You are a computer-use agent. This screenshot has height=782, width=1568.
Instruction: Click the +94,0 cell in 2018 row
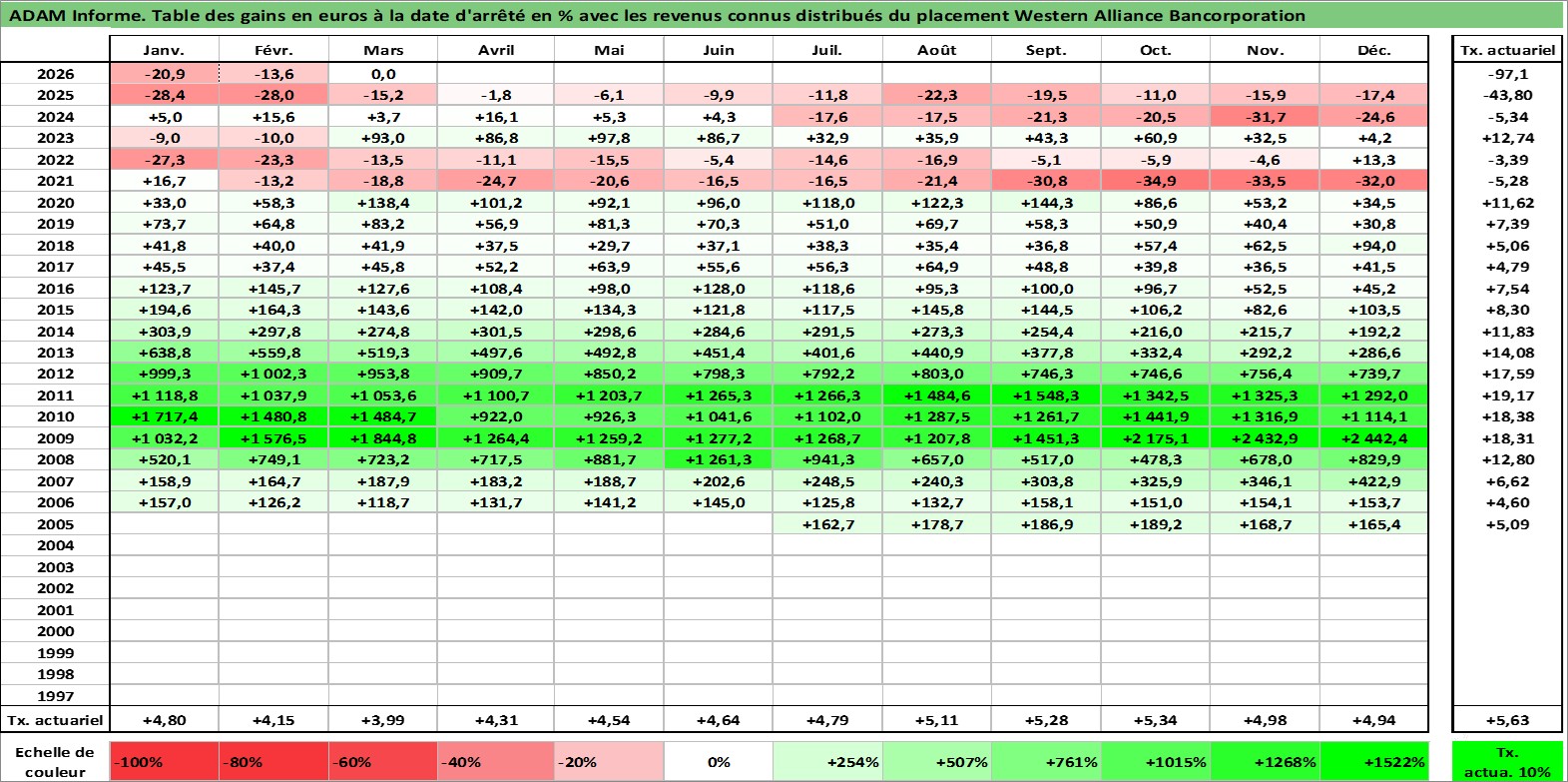[1374, 246]
